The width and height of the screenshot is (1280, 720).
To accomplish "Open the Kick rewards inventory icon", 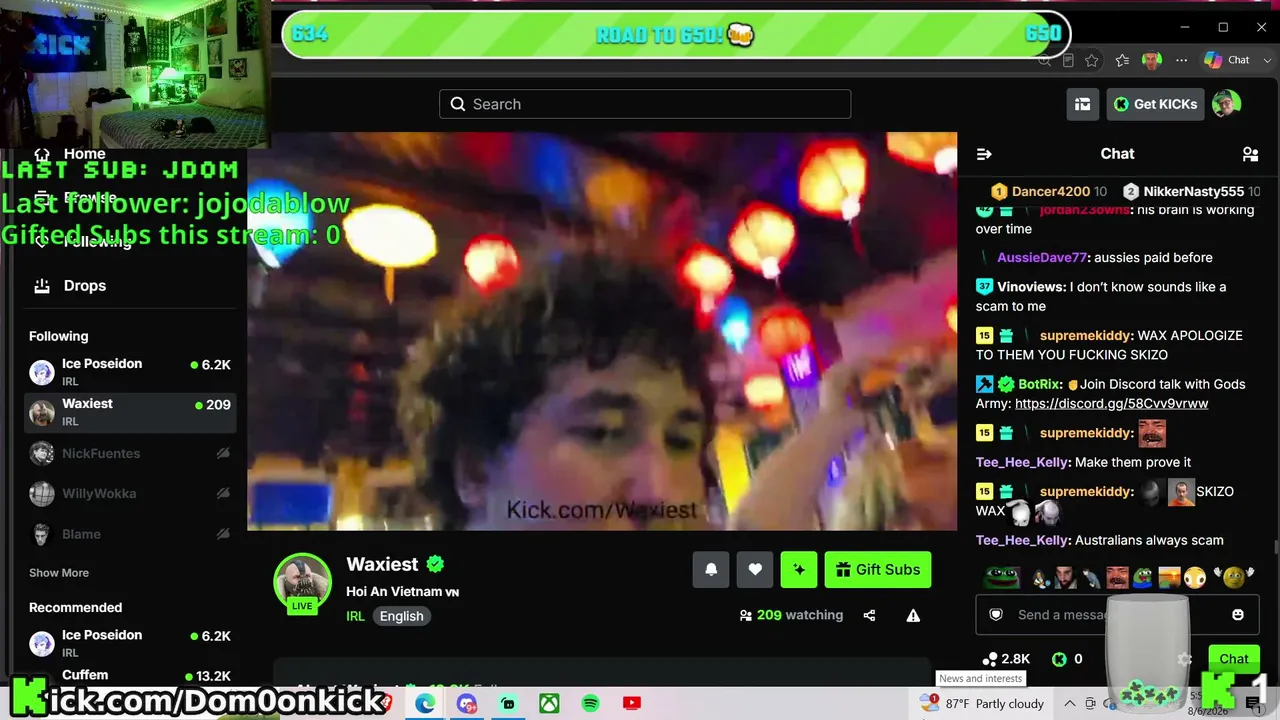I will click(x=1082, y=104).
